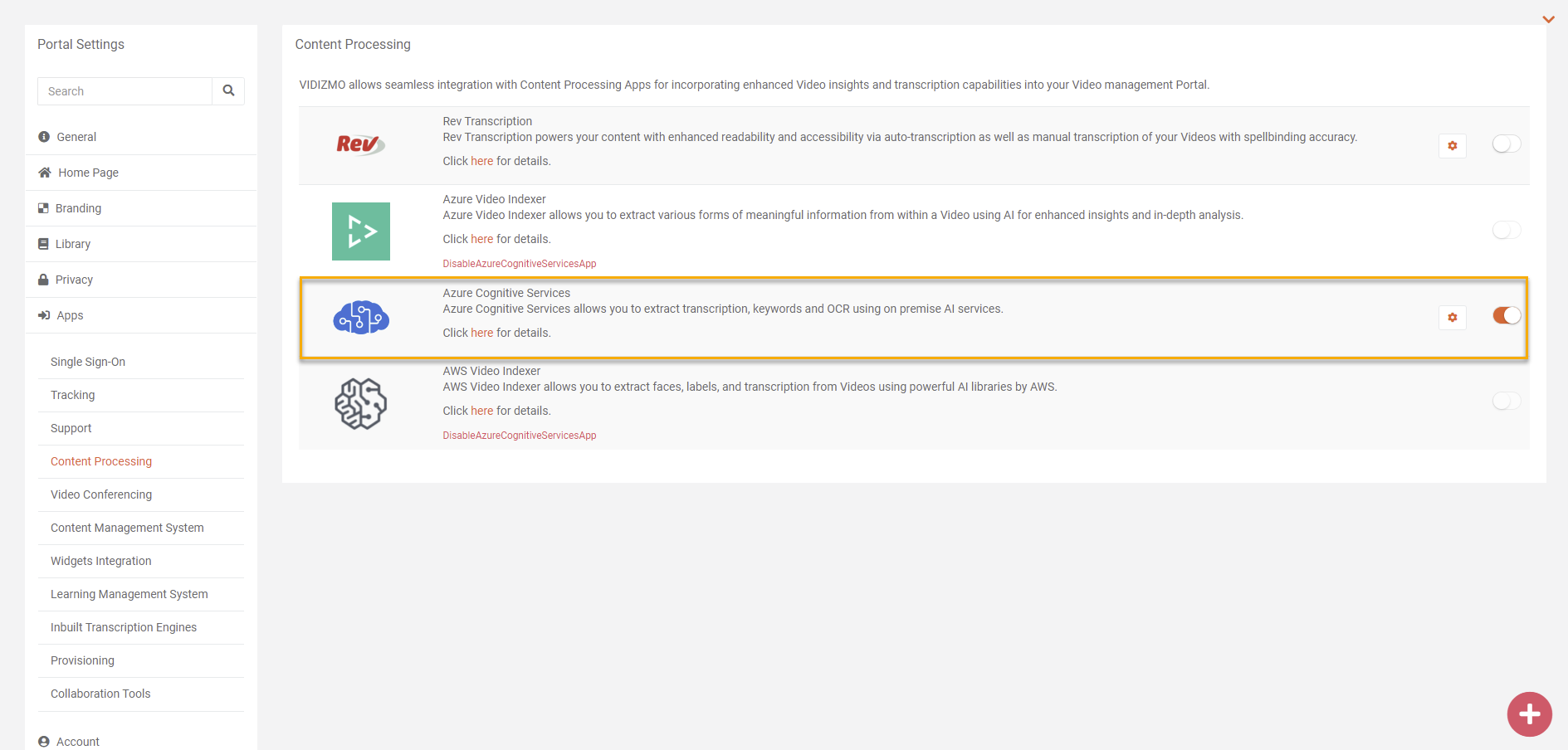Expand the Account section in sidebar
Image resolution: width=1568 pixels, height=750 pixels.
(x=77, y=742)
